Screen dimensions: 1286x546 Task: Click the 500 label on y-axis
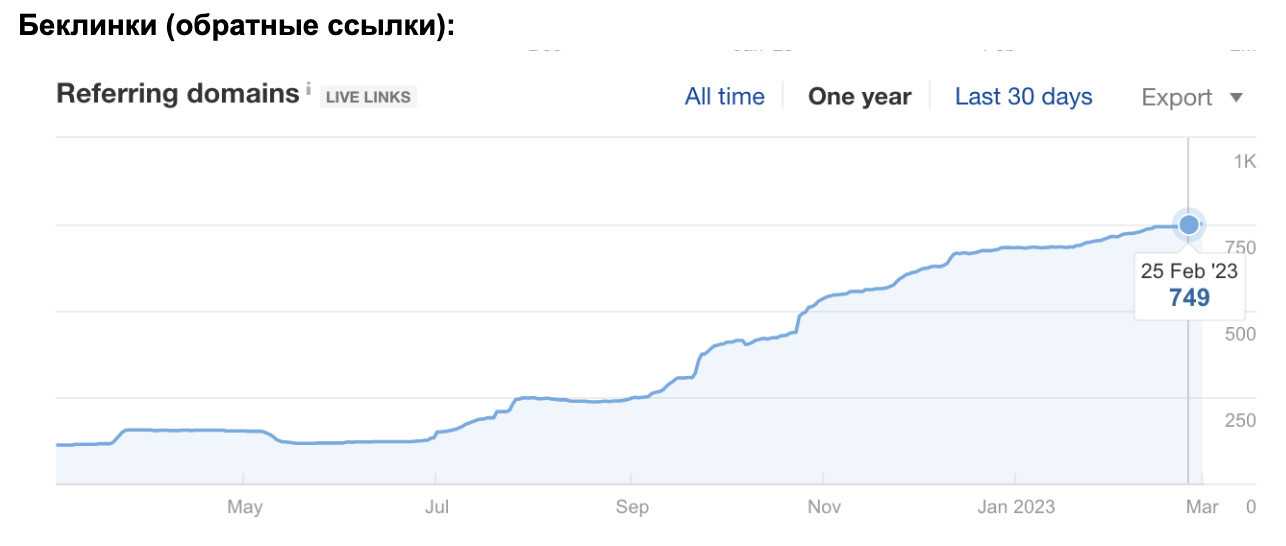tap(1240, 333)
